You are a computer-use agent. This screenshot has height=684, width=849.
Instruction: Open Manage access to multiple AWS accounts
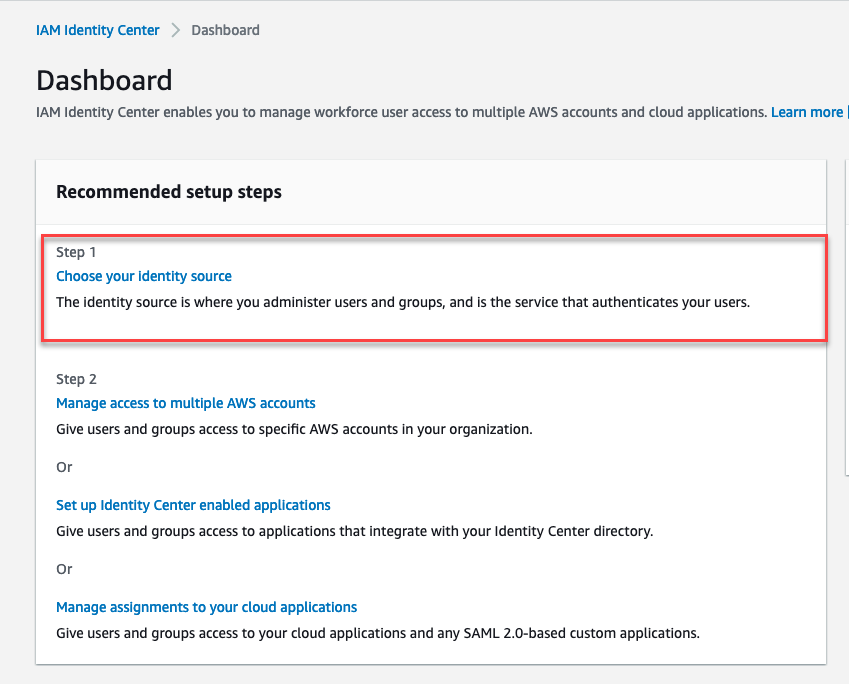pyautogui.click(x=185, y=403)
